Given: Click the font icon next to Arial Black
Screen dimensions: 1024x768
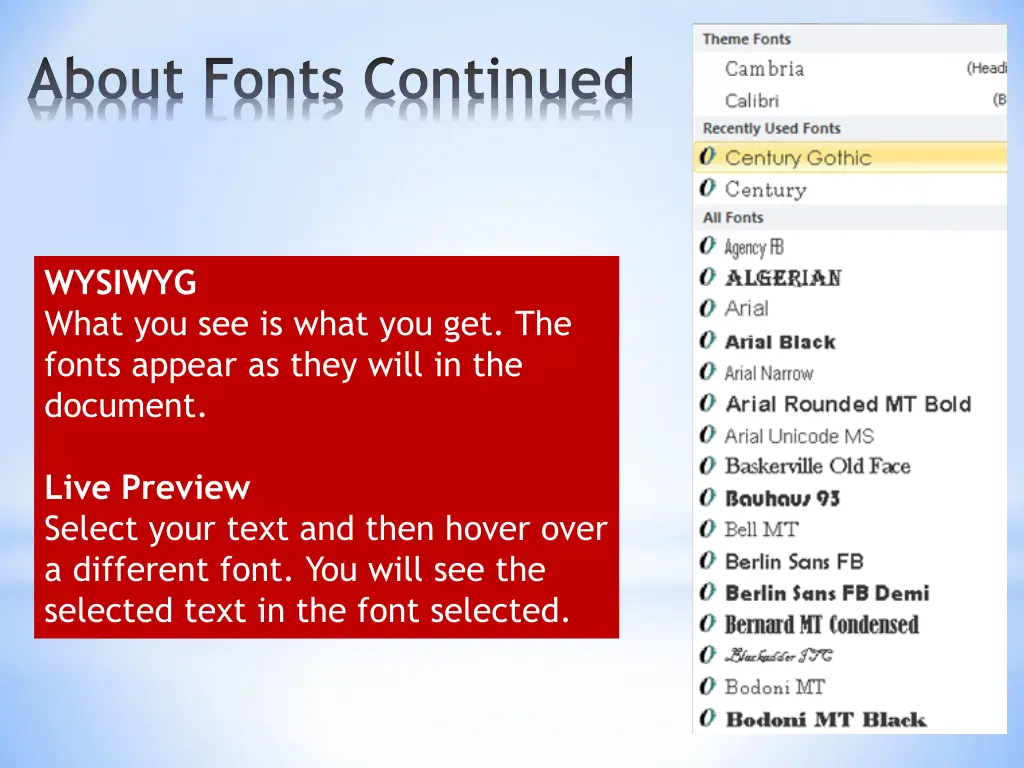Looking at the screenshot, I should (707, 340).
